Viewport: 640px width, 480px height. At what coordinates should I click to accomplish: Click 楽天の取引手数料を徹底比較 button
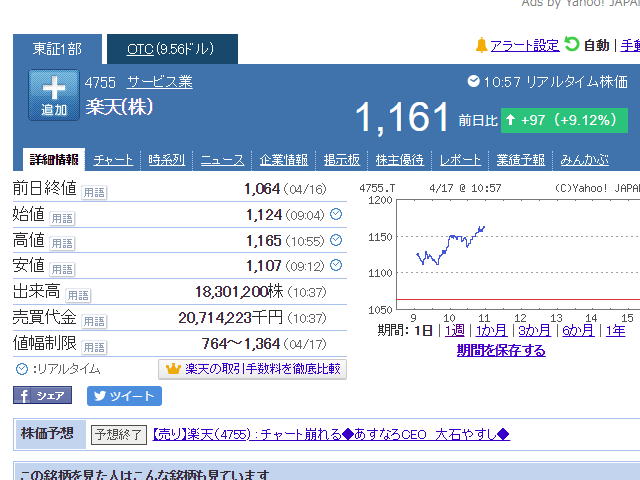click(252, 369)
